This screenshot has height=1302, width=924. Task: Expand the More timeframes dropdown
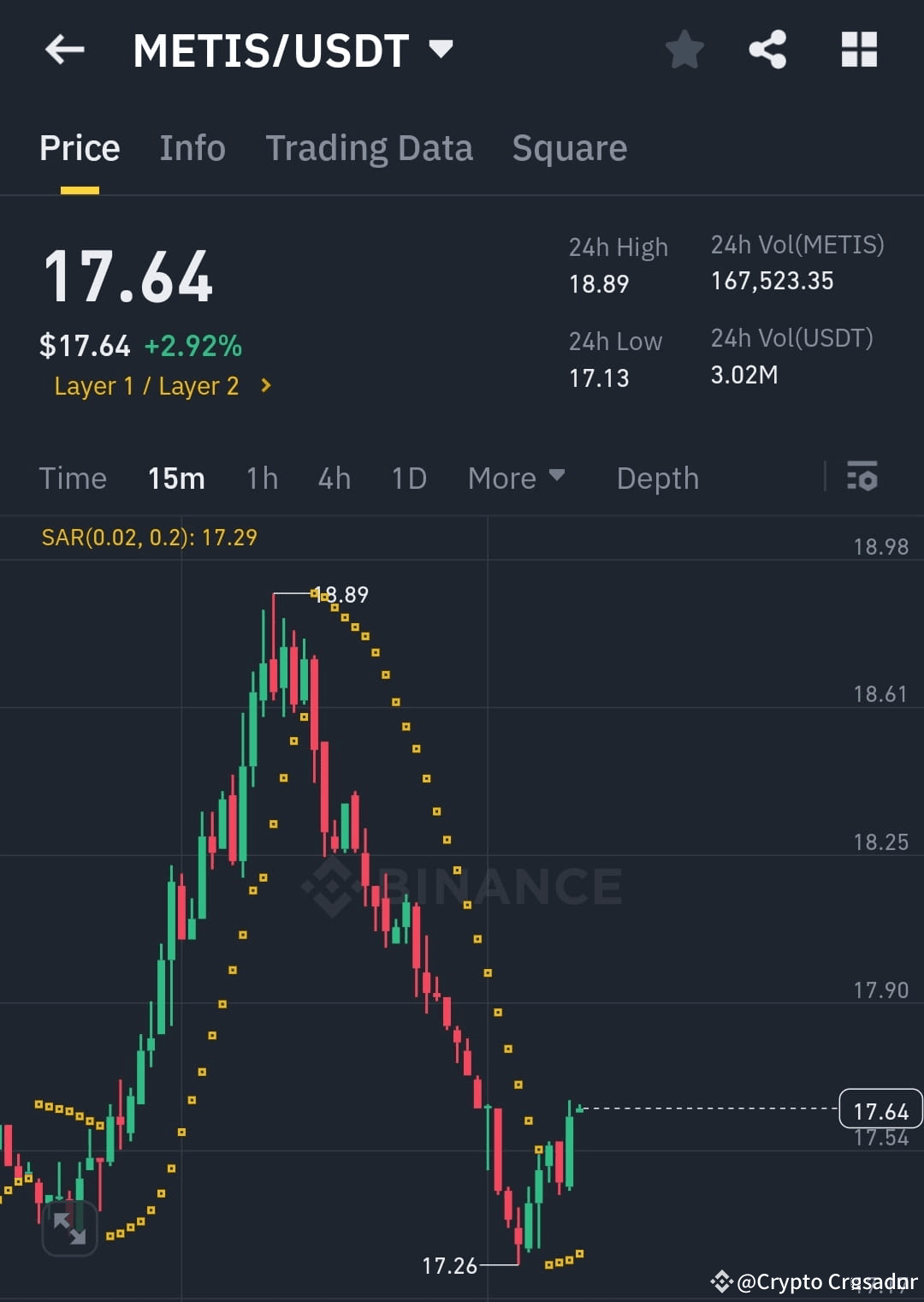coord(516,478)
